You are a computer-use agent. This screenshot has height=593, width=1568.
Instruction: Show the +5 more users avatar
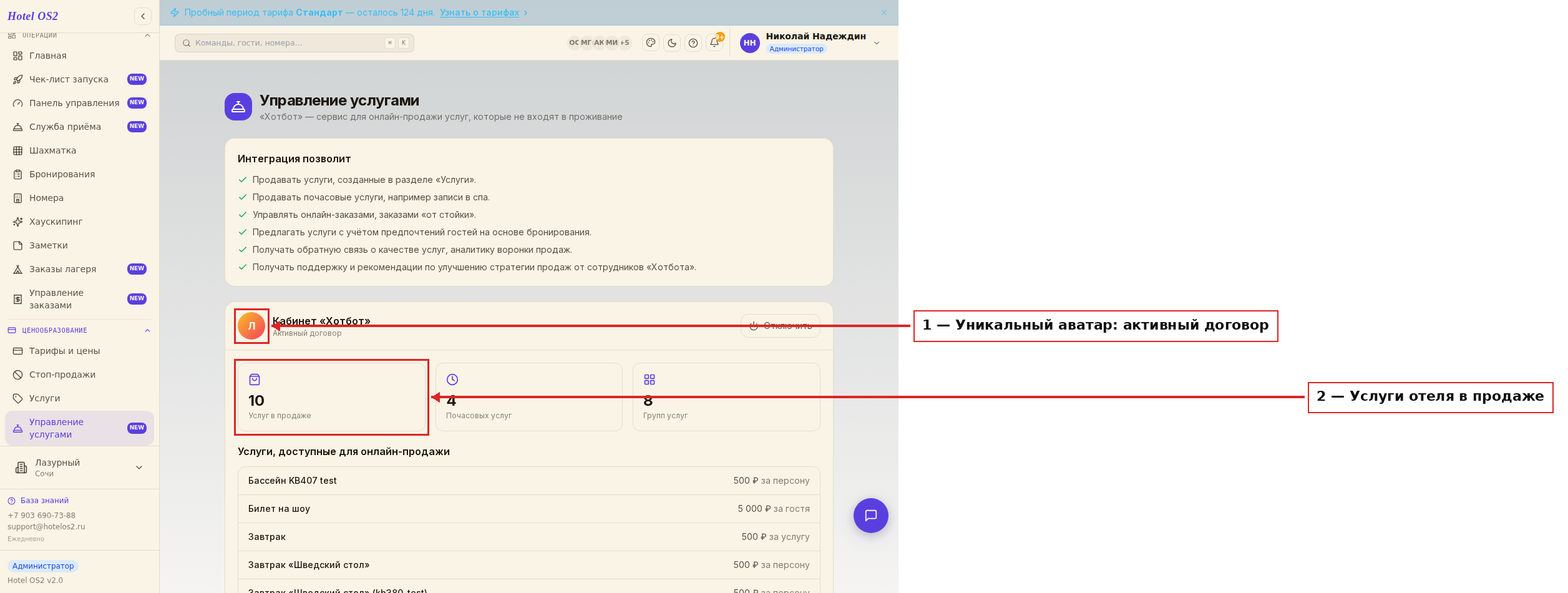[625, 43]
